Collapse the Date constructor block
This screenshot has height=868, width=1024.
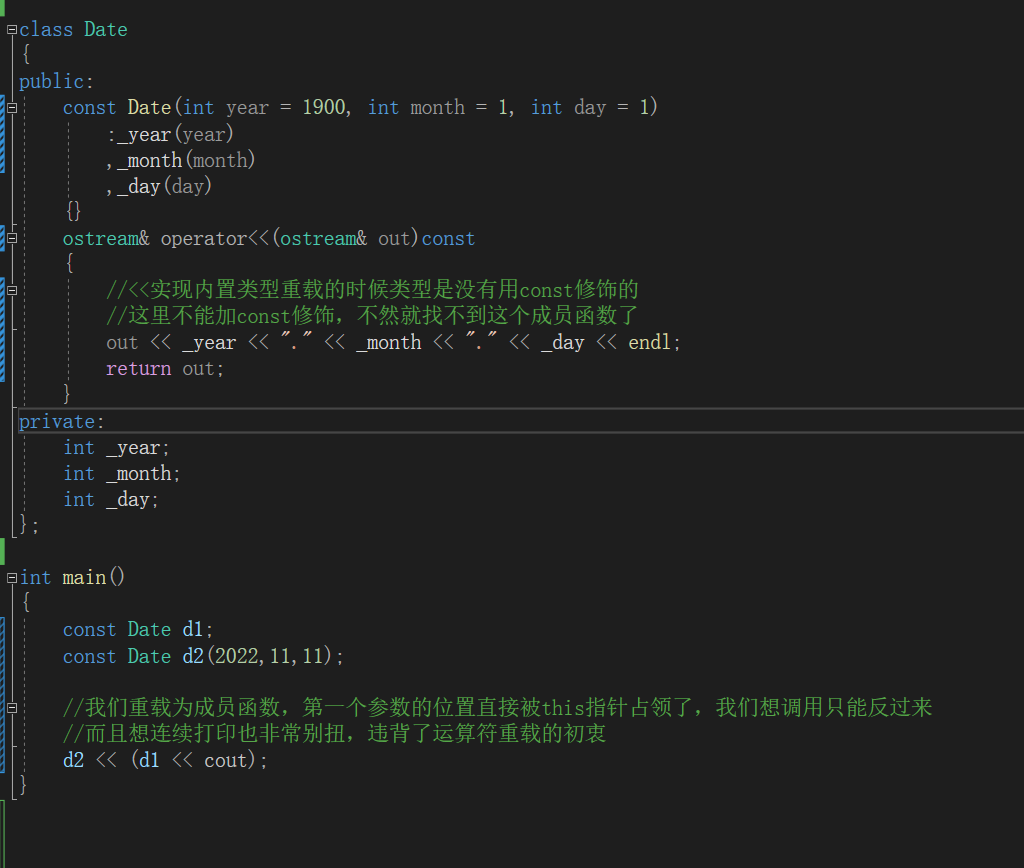pyautogui.click(x=12, y=108)
